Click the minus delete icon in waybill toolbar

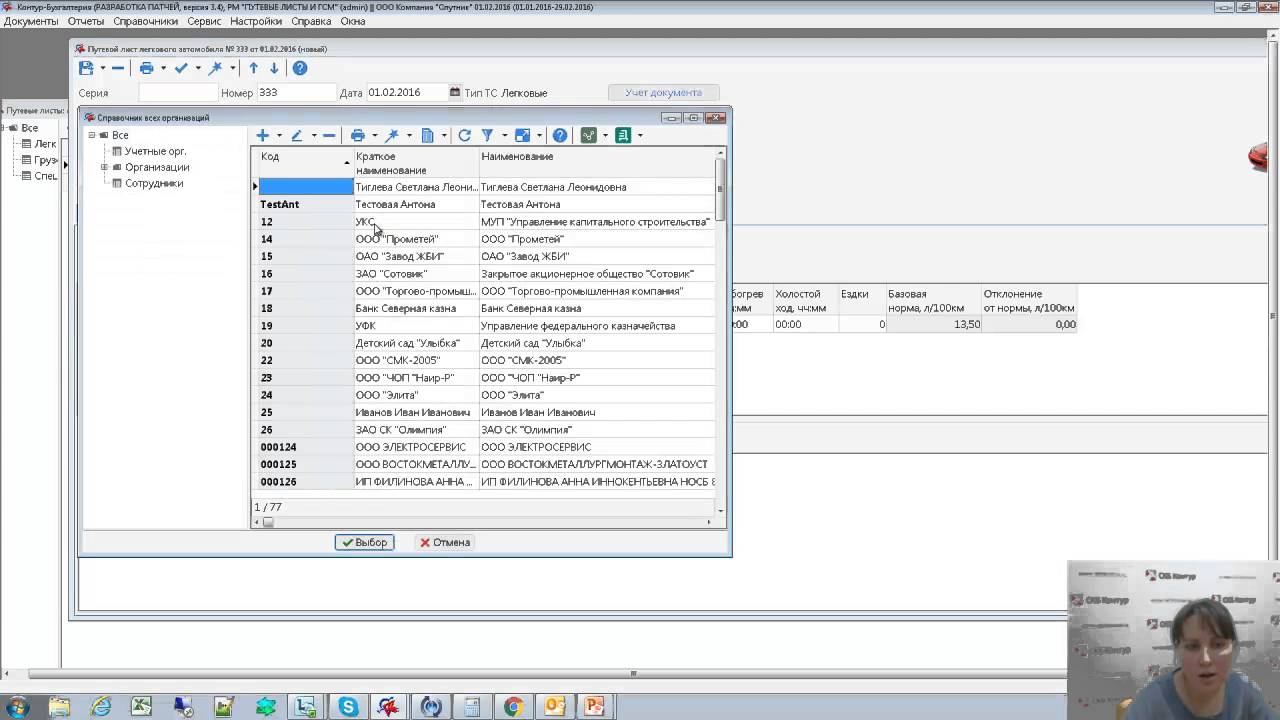point(118,68)
